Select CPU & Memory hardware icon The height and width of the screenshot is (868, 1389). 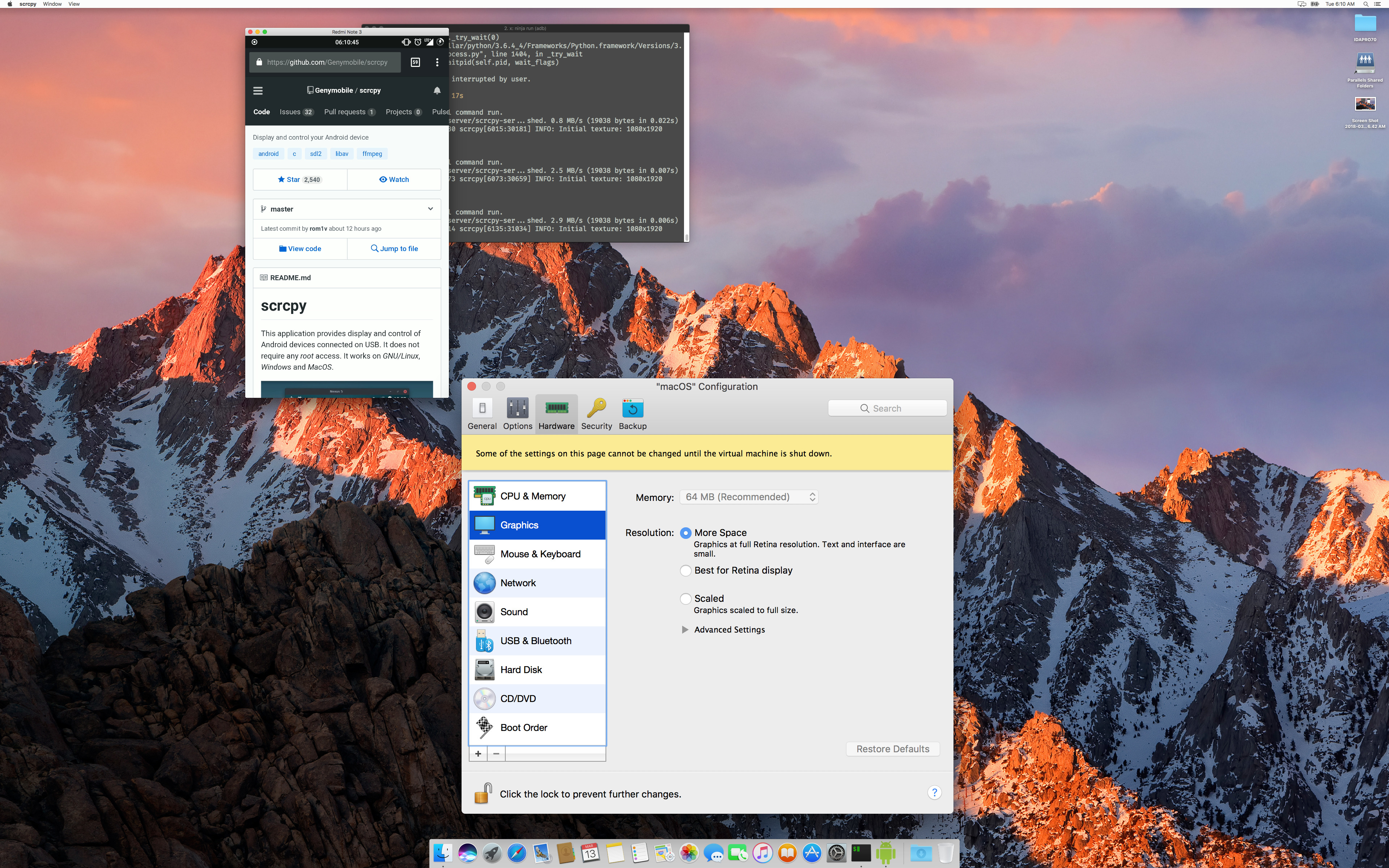click(485, 495)
